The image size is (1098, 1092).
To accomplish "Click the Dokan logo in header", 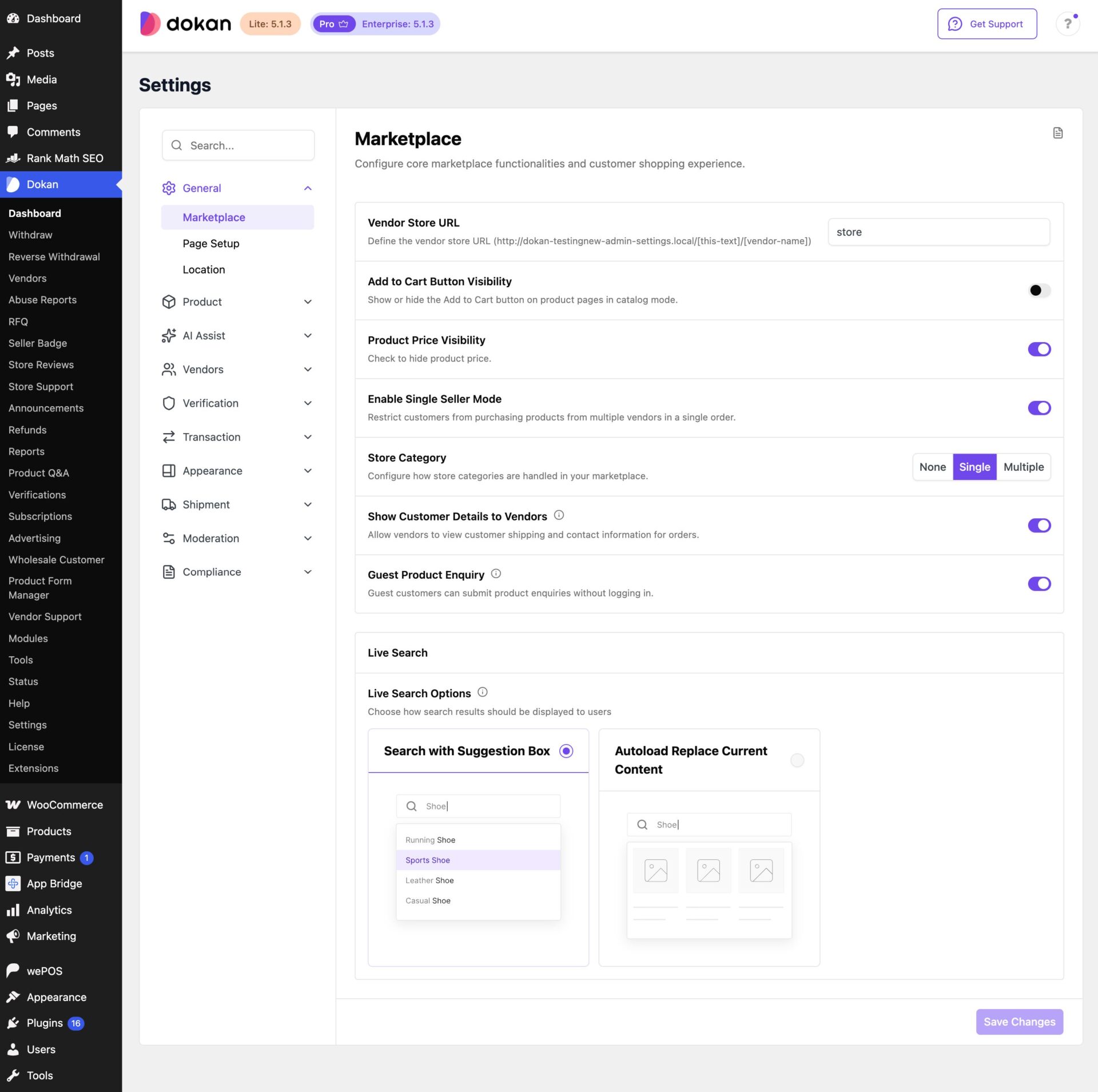I will [185, 24].
